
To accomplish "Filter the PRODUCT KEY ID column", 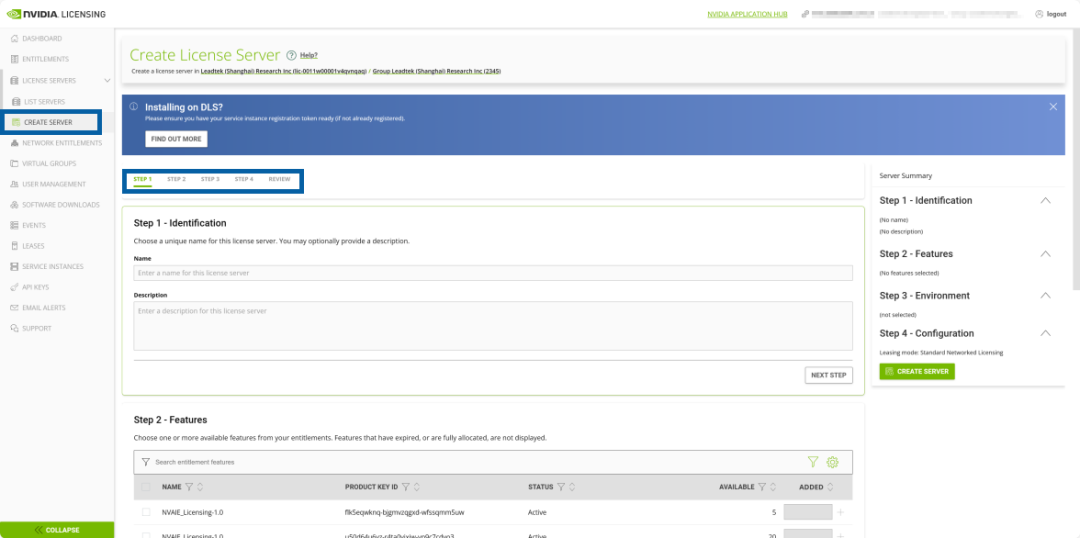I will [406, 487].
